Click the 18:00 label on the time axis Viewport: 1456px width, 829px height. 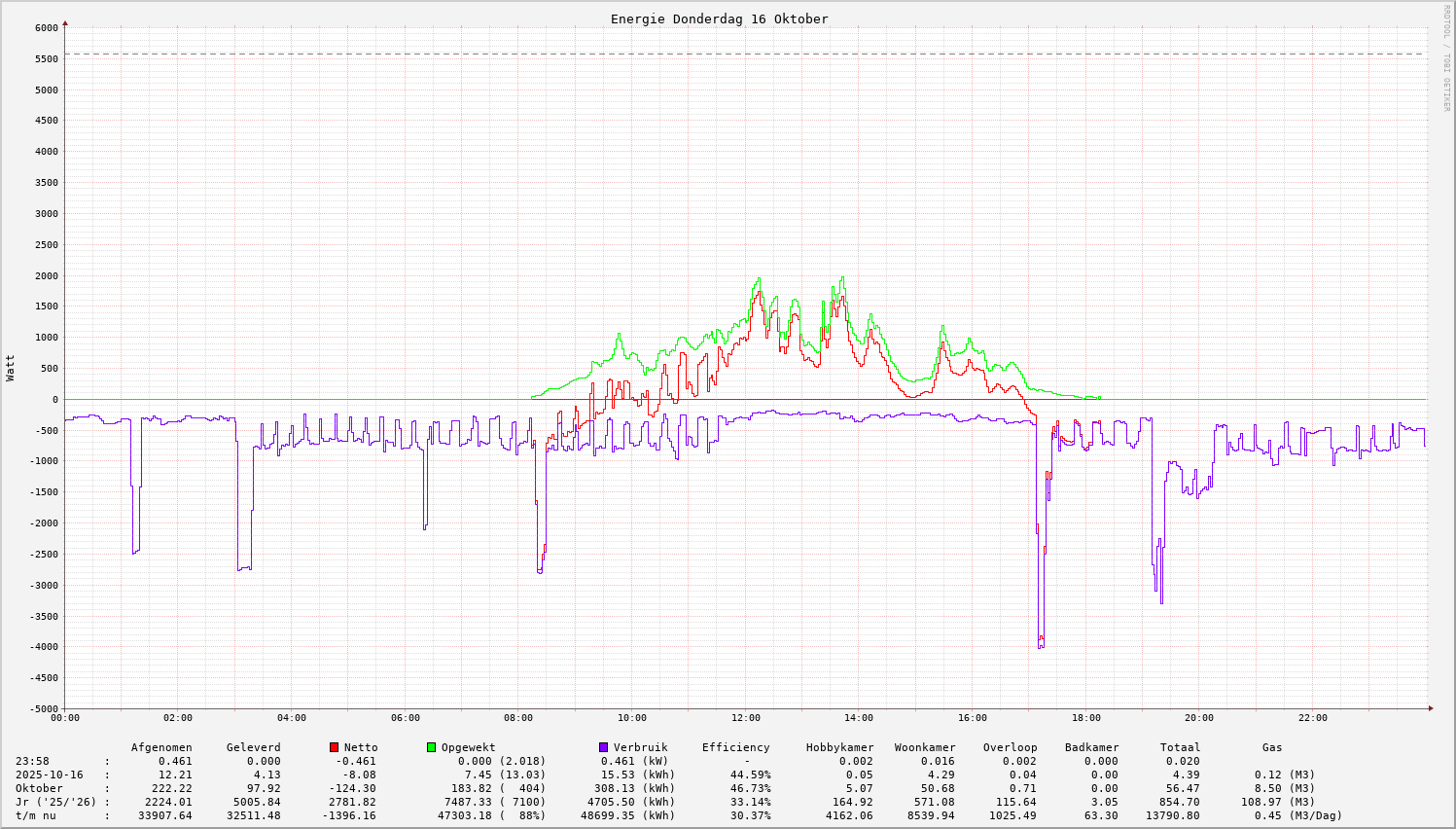coord(1085,718)
